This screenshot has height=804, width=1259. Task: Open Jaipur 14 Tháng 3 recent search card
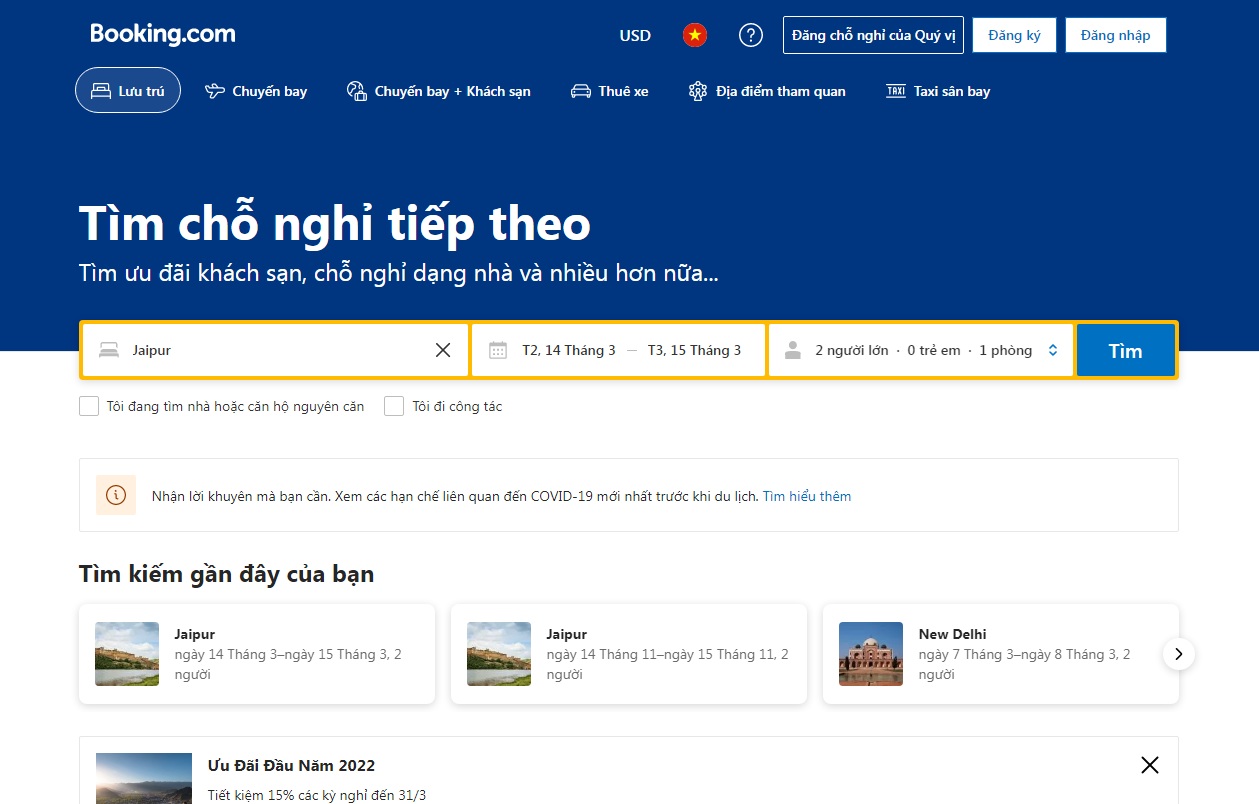(x=257, y=654)
